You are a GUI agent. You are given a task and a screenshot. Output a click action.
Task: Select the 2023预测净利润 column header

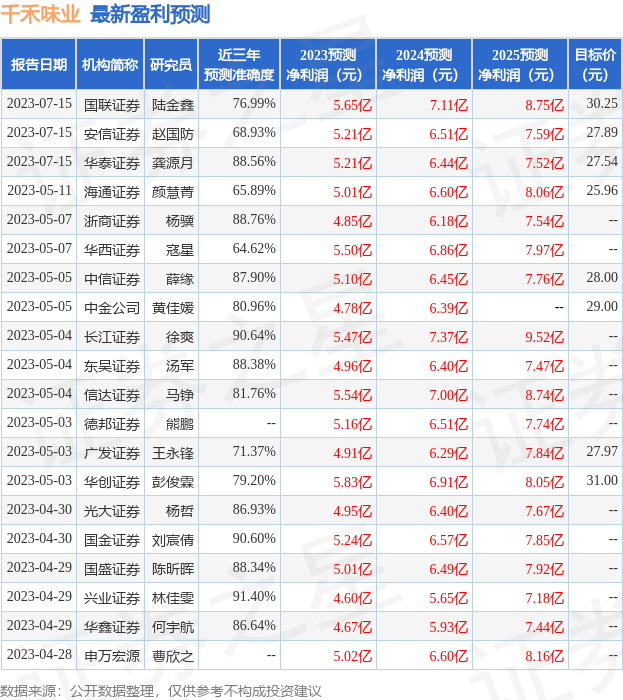328,65
